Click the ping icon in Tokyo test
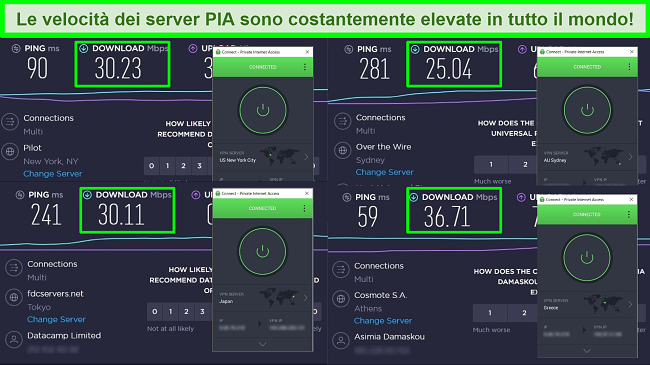 pos(19,195)
